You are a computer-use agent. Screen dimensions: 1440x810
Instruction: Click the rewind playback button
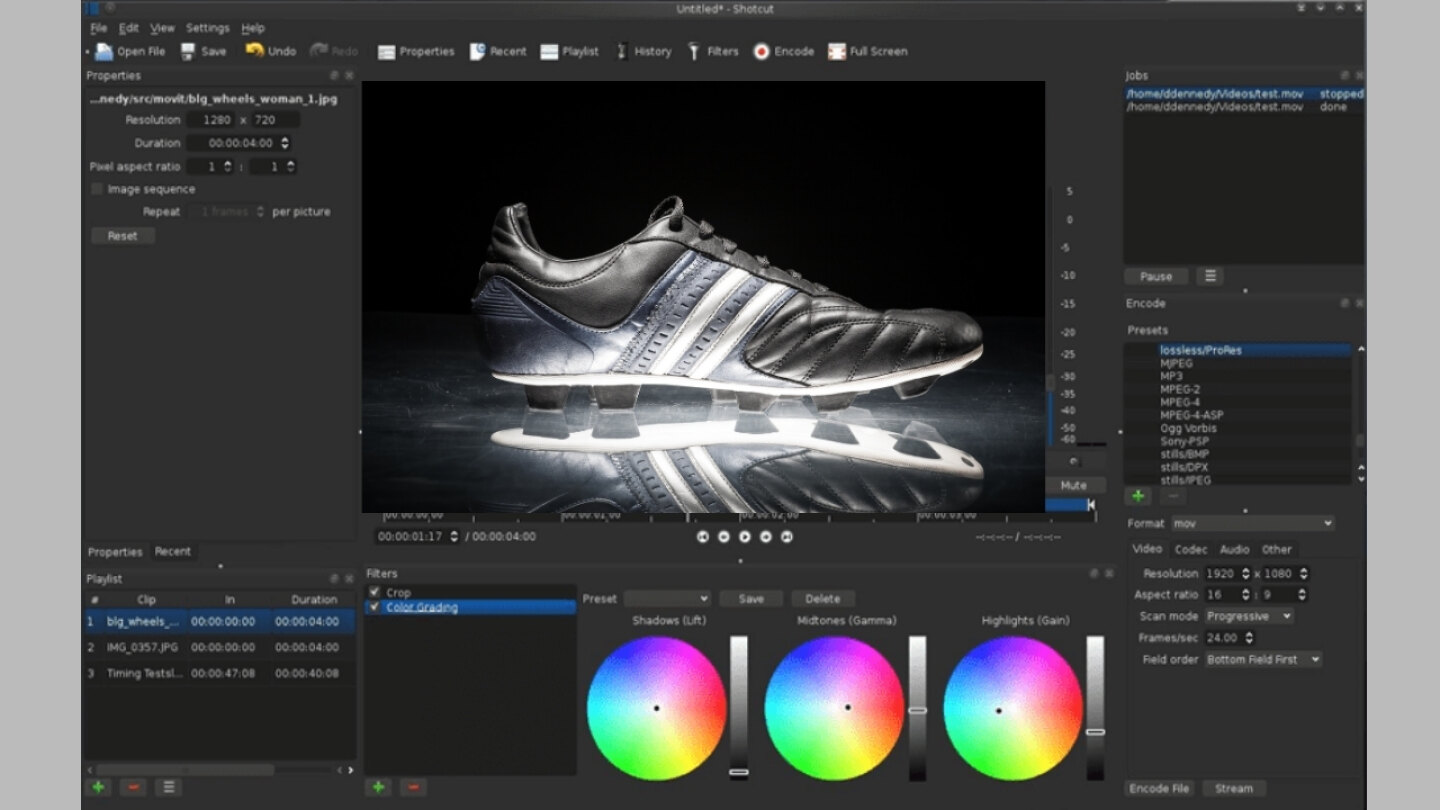724,537
